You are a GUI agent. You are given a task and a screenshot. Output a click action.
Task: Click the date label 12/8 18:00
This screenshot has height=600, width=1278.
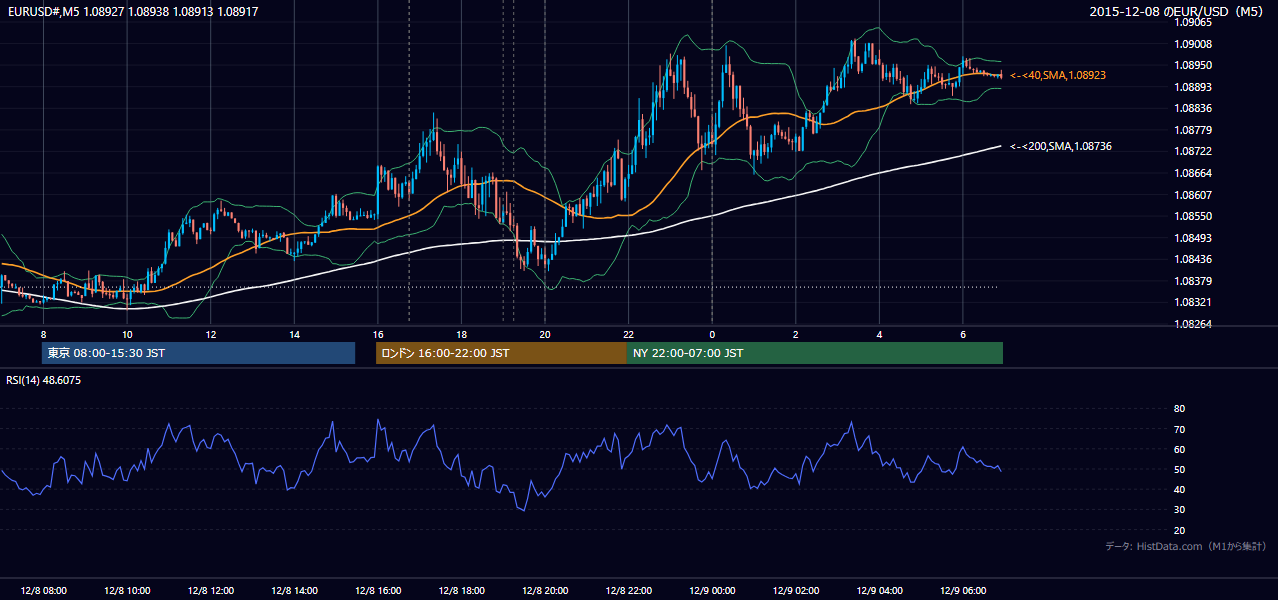[461, 591]
